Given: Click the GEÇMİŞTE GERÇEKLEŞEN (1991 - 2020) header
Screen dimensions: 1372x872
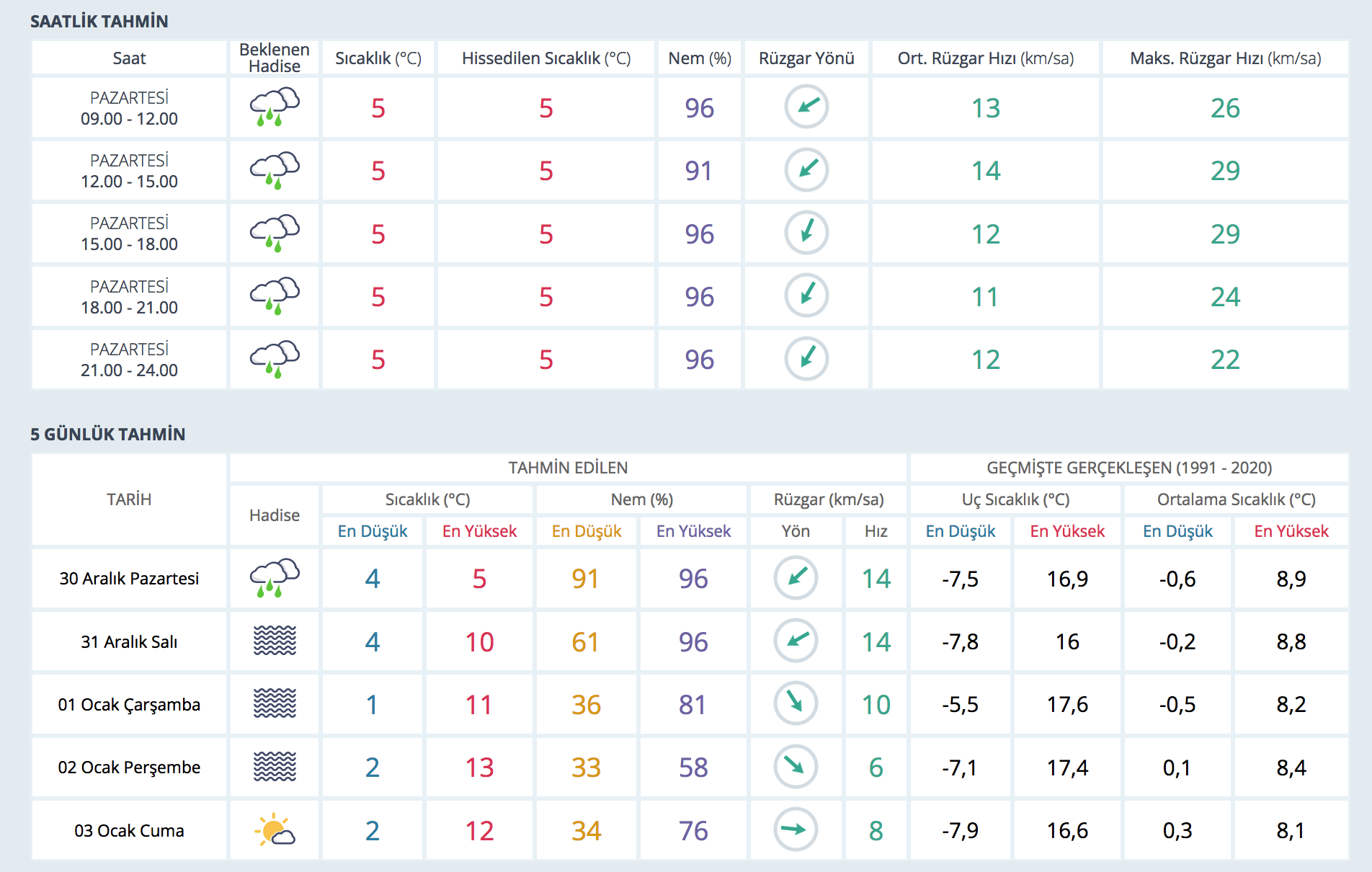Looking at the screenshot, I should pyautogui.click(x=1128, y=468).
